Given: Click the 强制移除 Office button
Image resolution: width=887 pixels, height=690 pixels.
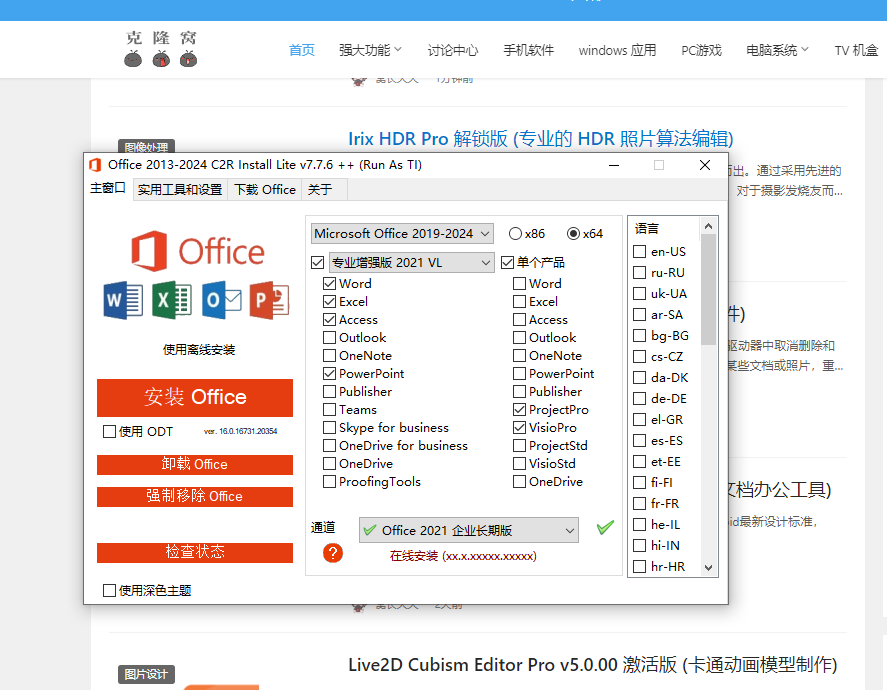Looking at the screenshot, I should coord(195,497).
